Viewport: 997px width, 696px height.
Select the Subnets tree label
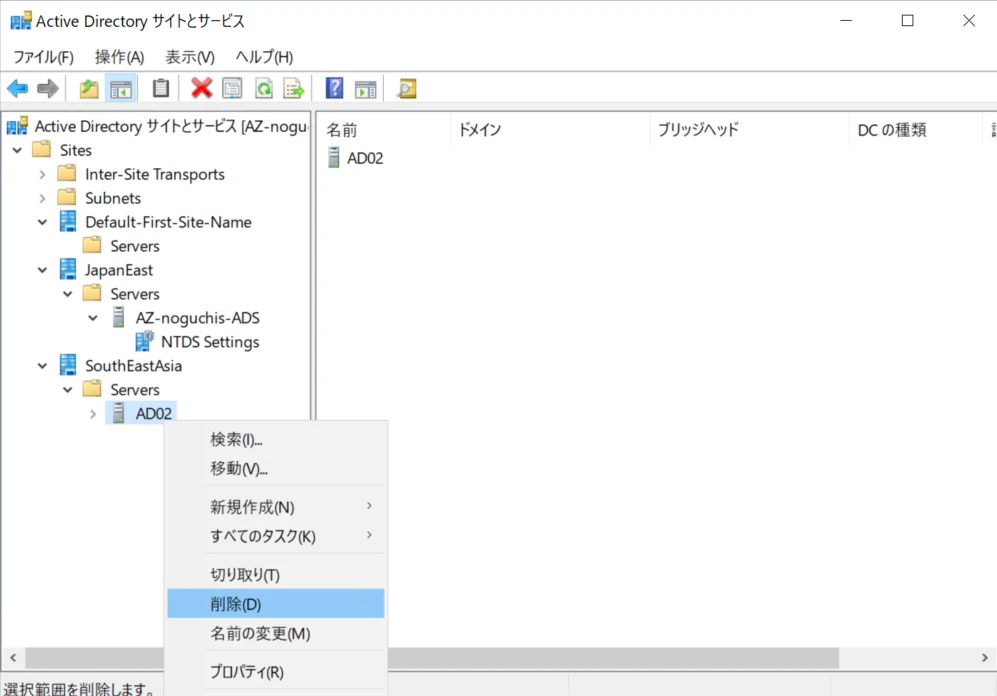pyautogui.click(x=113, y=198)
